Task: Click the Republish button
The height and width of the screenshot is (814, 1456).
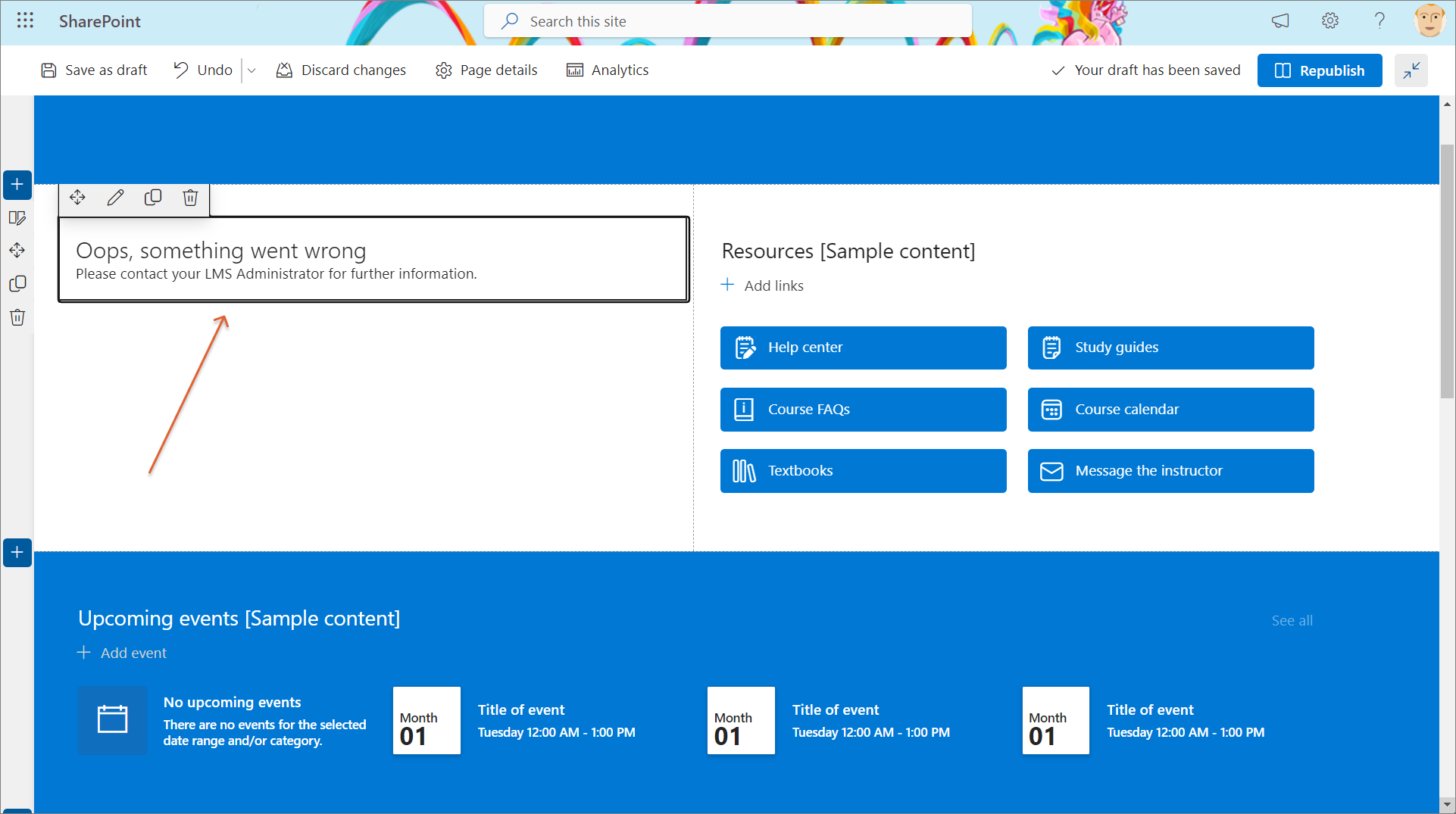Action: [x=1319, y=70]
